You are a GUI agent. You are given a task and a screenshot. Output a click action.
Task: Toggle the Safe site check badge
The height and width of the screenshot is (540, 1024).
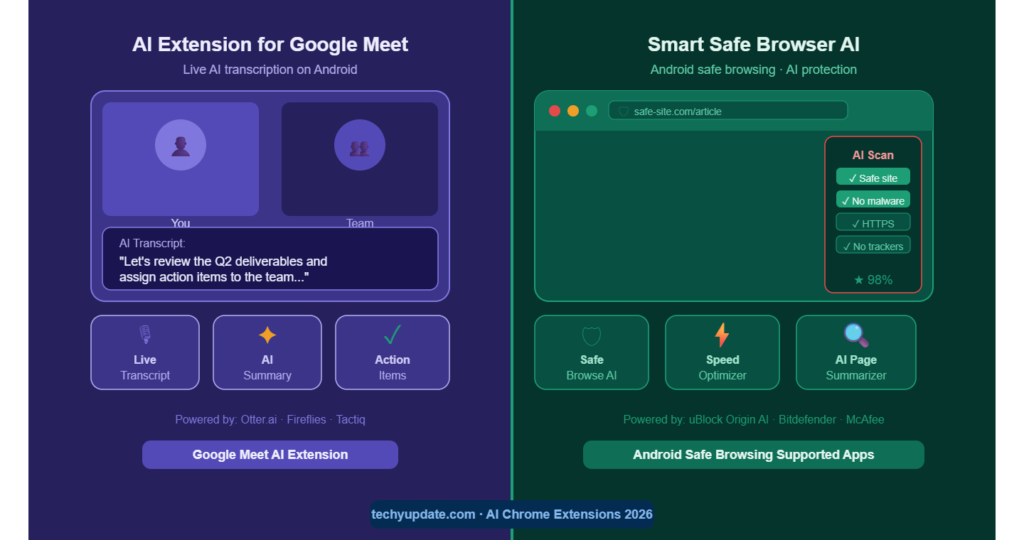[x=872, y=178]
